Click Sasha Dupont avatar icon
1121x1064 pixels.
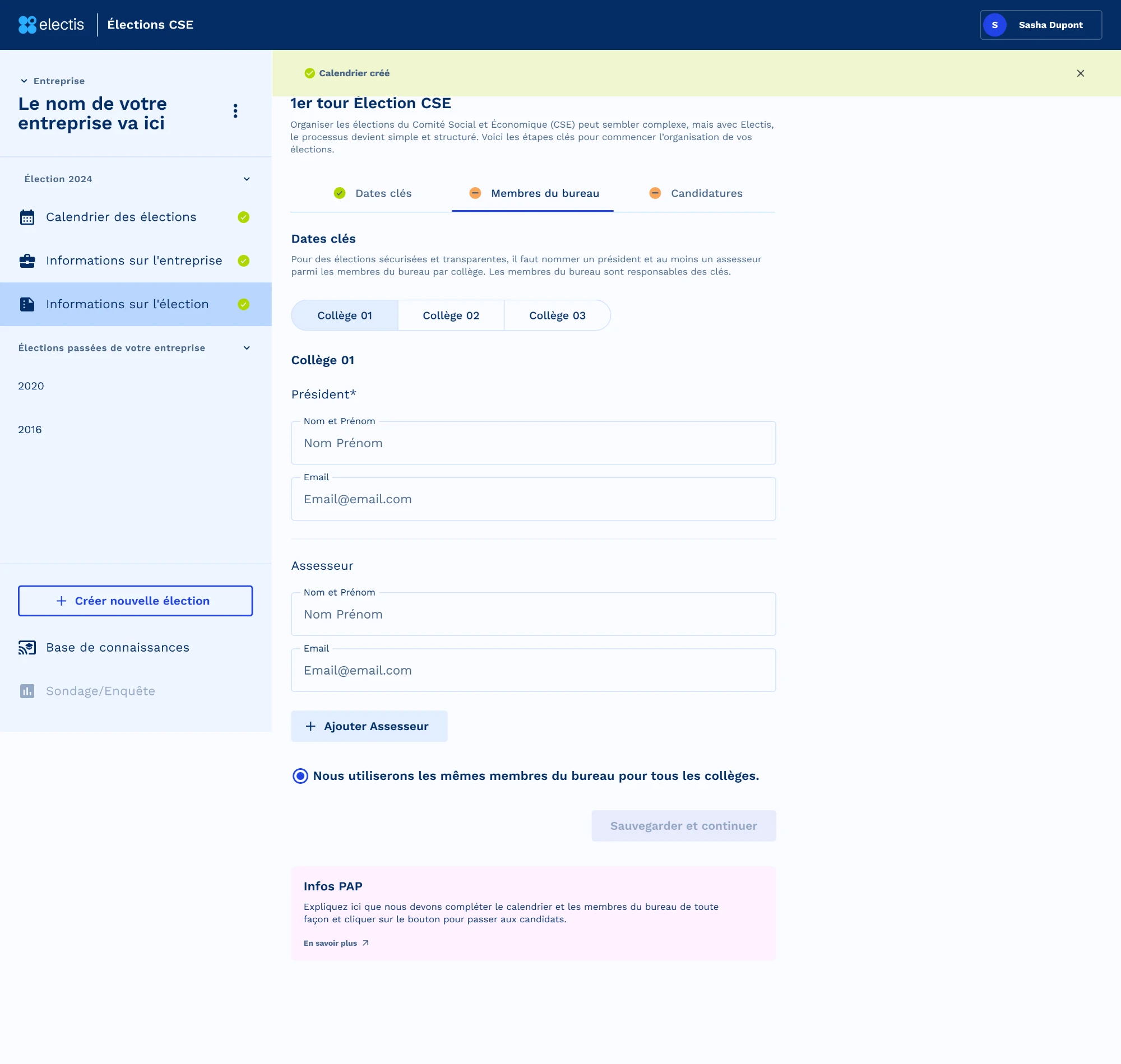pyautogui.click(x=994, y=25)
